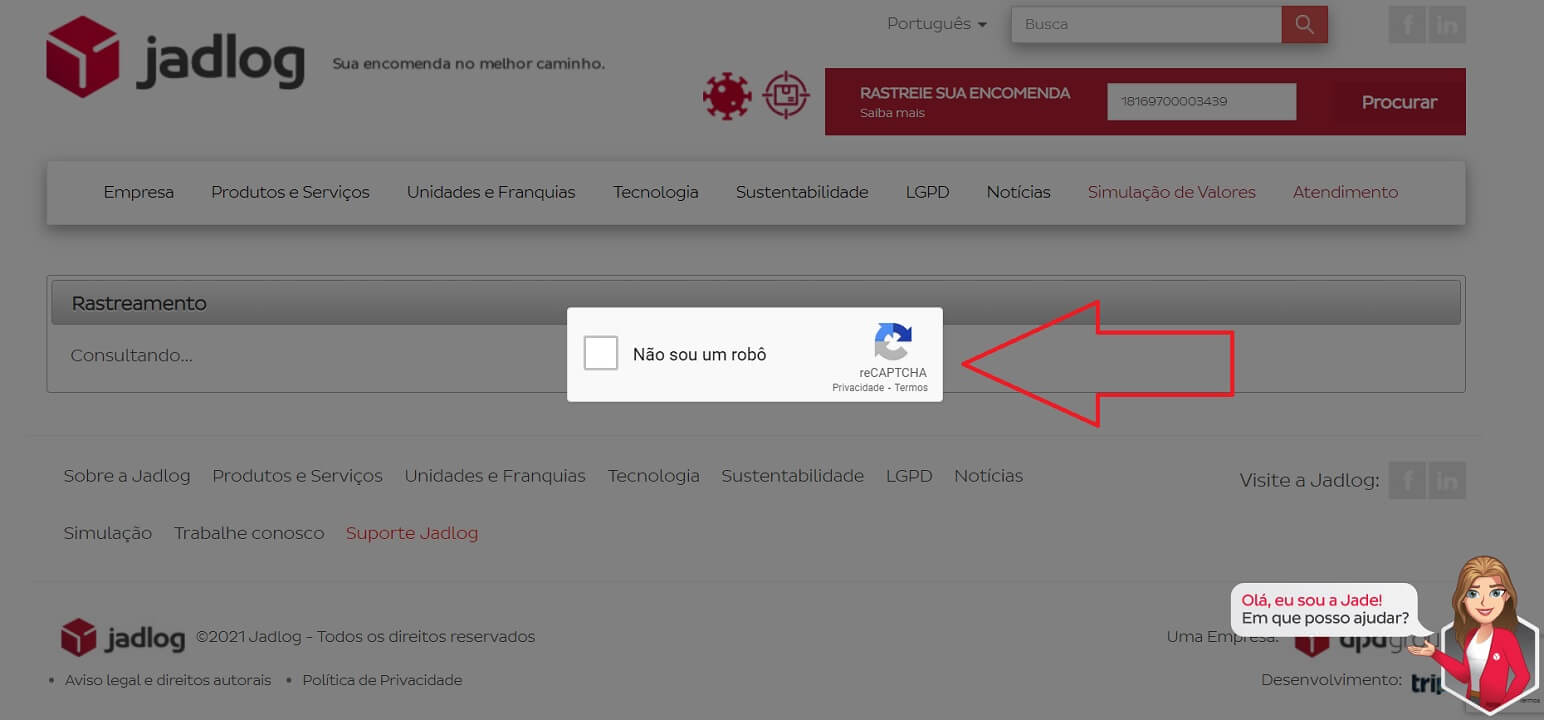1544x720 pixels.
Task: Click the package tracking target icon
Action: coord(786,96)
